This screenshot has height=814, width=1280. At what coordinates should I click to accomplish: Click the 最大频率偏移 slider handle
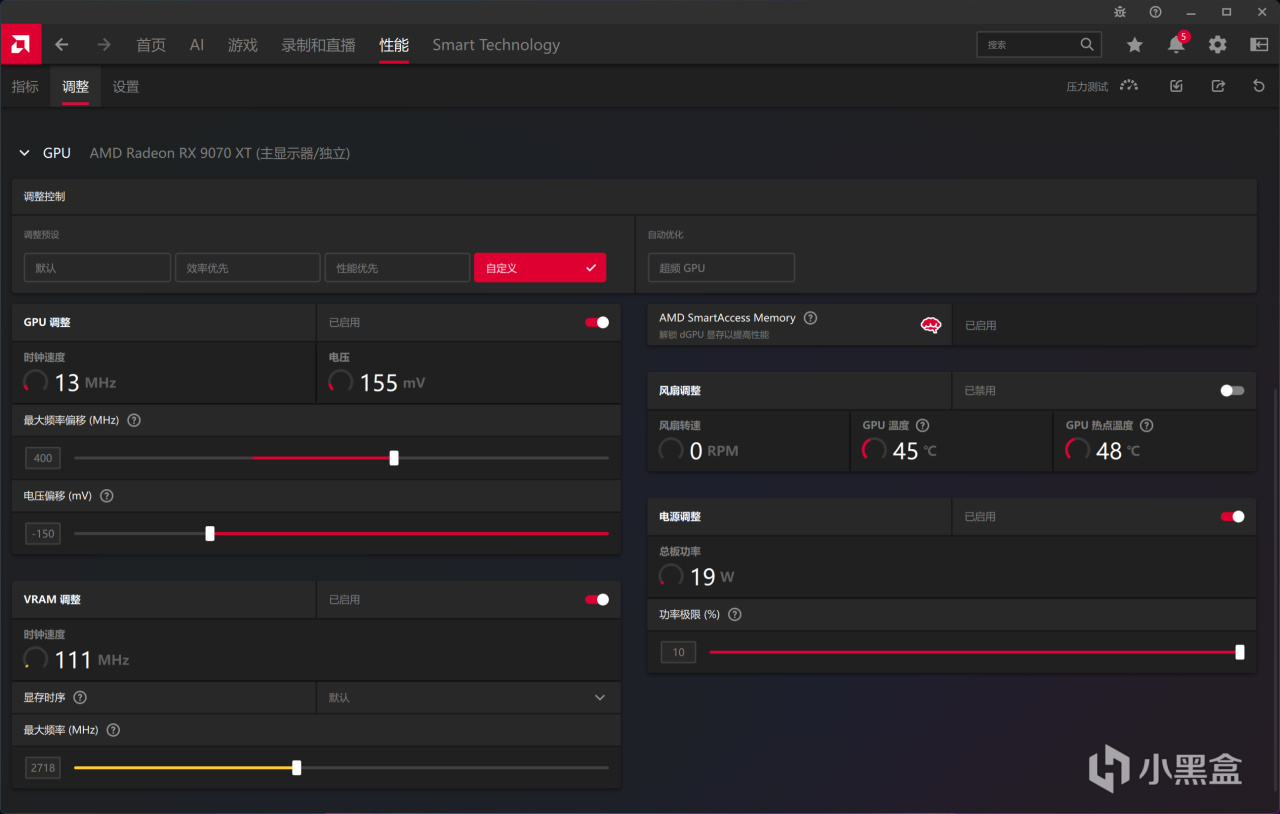[x=394, y=458]
